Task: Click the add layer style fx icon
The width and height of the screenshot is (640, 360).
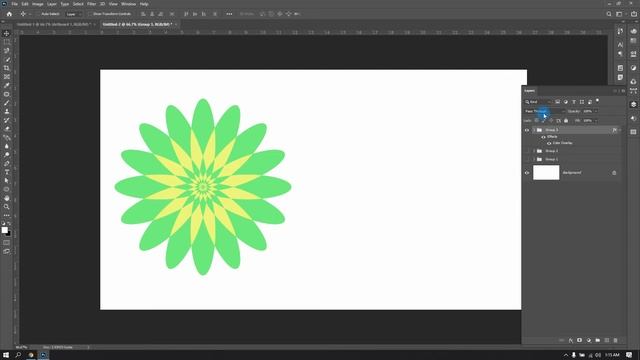Action: 571,340
